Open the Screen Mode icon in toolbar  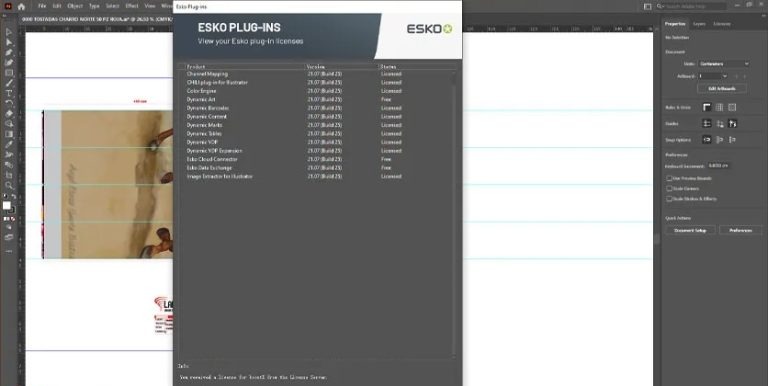[x=9, y=237]
